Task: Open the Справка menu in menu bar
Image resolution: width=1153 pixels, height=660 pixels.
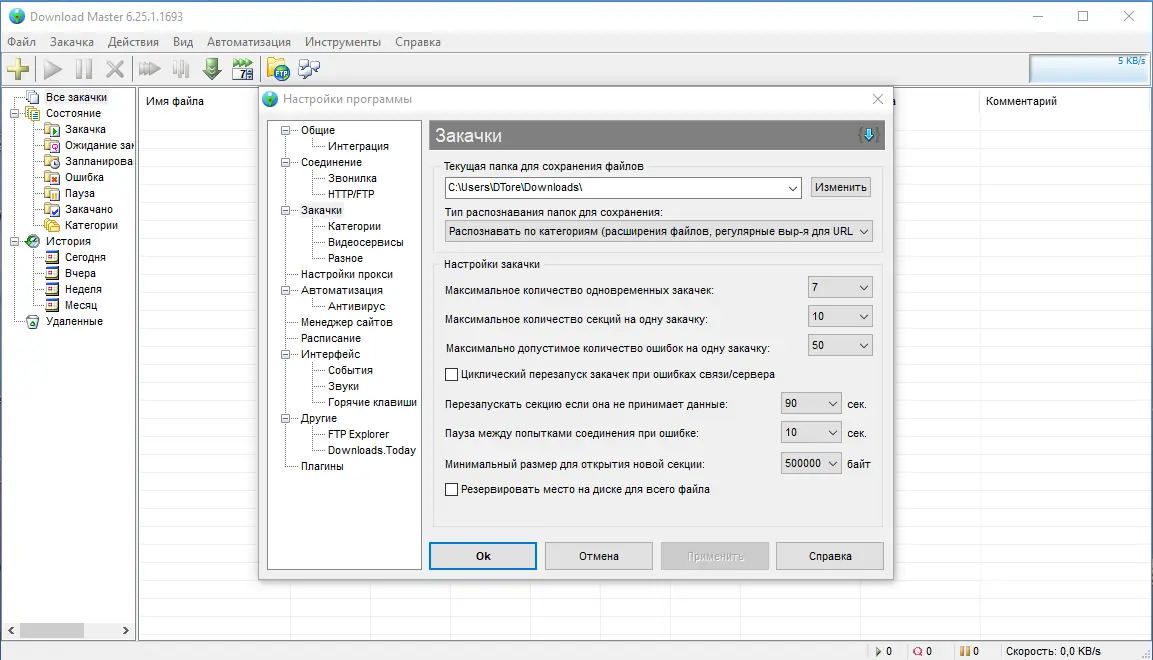Action: click(418, 42)
